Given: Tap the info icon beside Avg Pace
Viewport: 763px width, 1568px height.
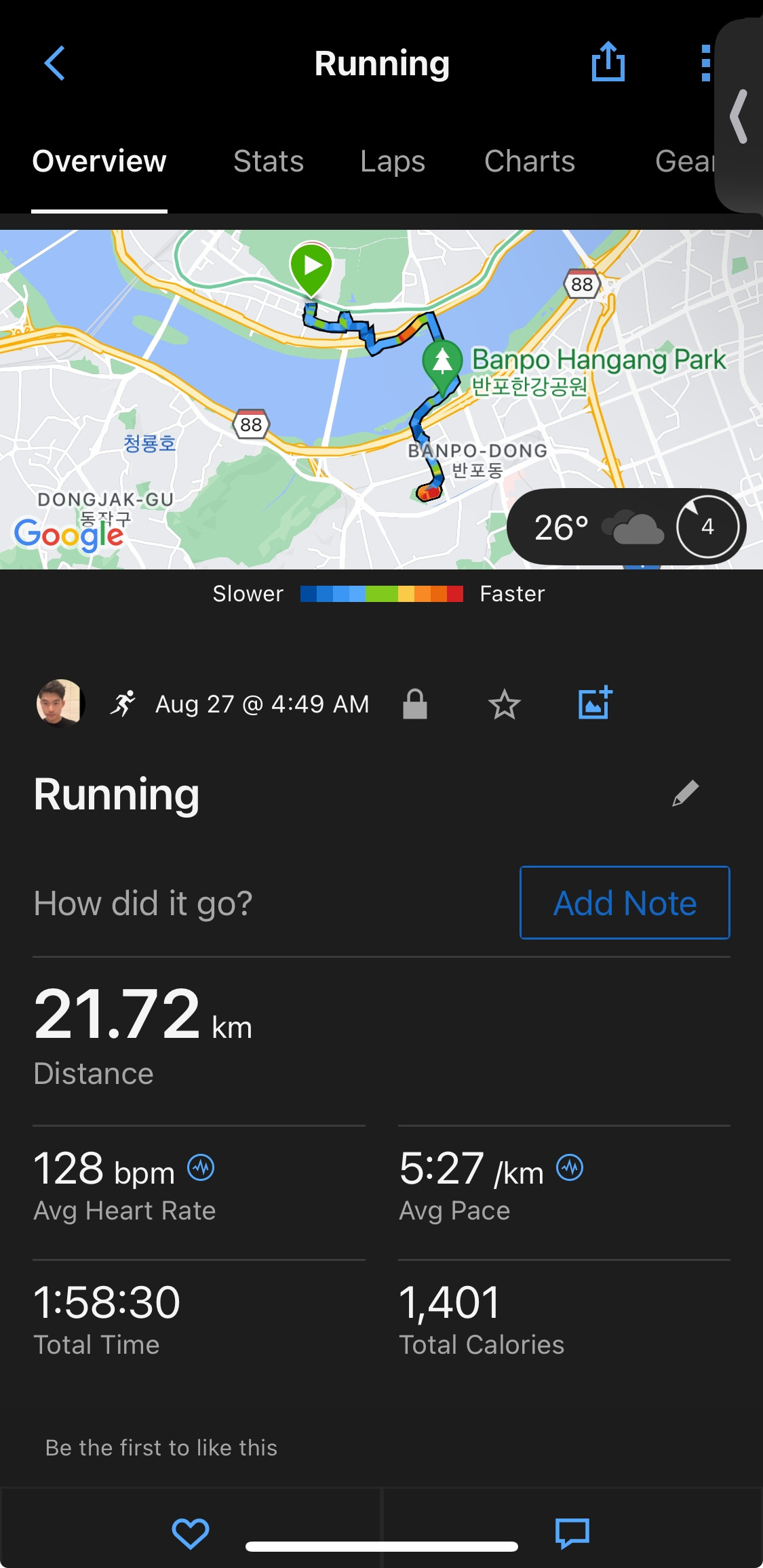Looking at the screenshot, I should pyautogui.click(x=570, y=1167).
